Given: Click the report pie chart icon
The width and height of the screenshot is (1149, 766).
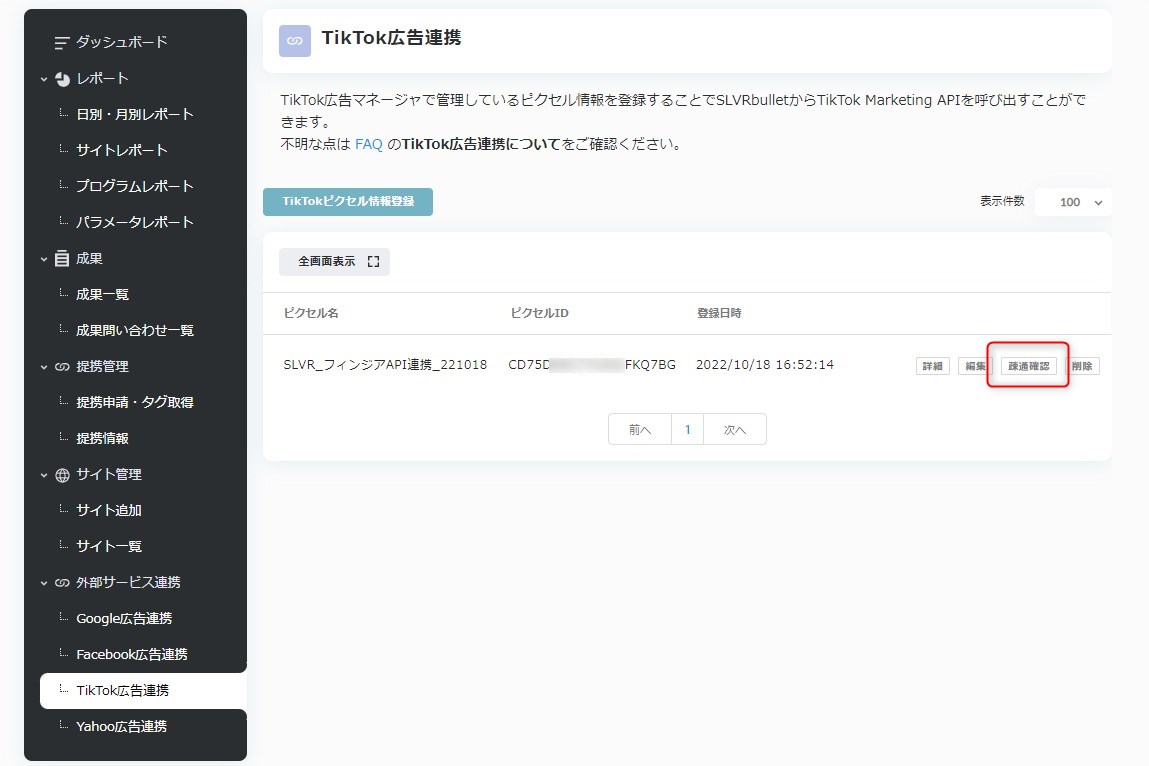Looking at the screenshot, I should click(62, 79).
